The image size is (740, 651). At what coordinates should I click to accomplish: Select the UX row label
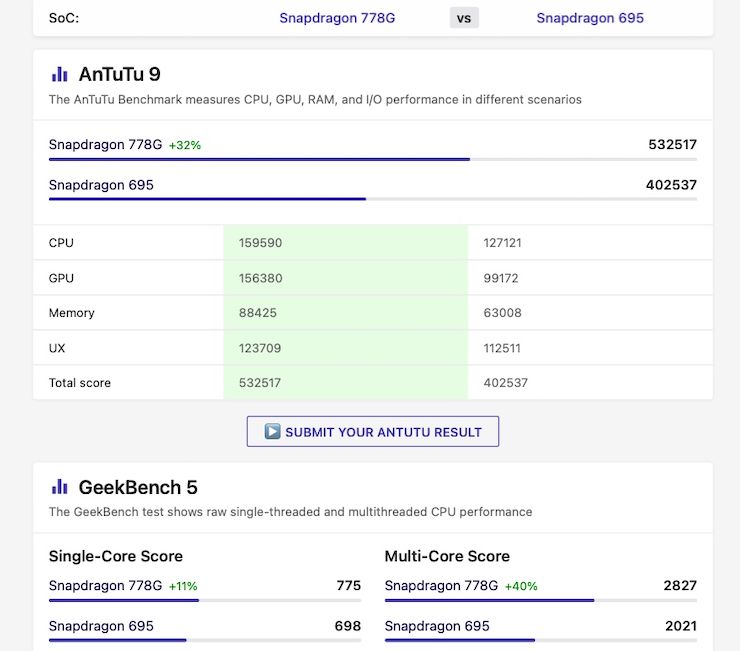pyautogui.click(x=57, y=348)
